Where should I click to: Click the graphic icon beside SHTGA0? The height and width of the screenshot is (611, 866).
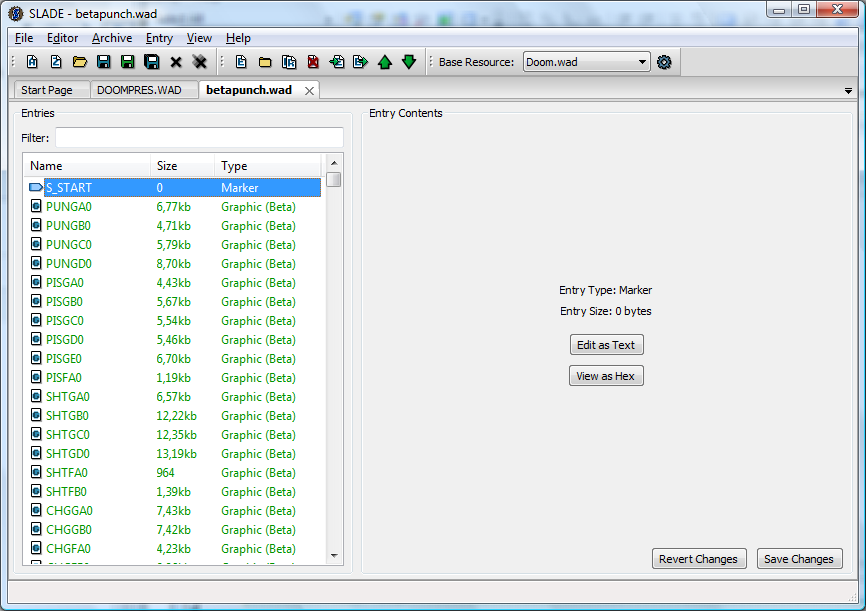(36, 396)
